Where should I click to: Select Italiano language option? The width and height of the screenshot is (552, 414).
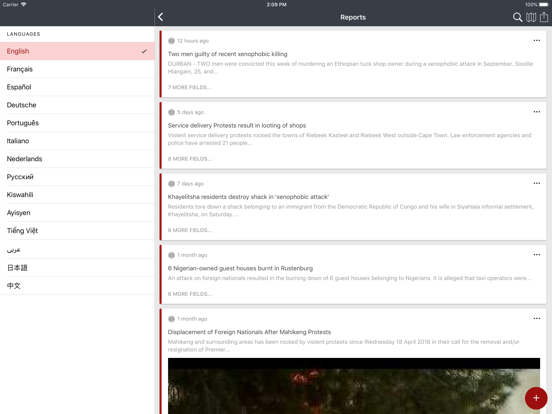point(77,141)
